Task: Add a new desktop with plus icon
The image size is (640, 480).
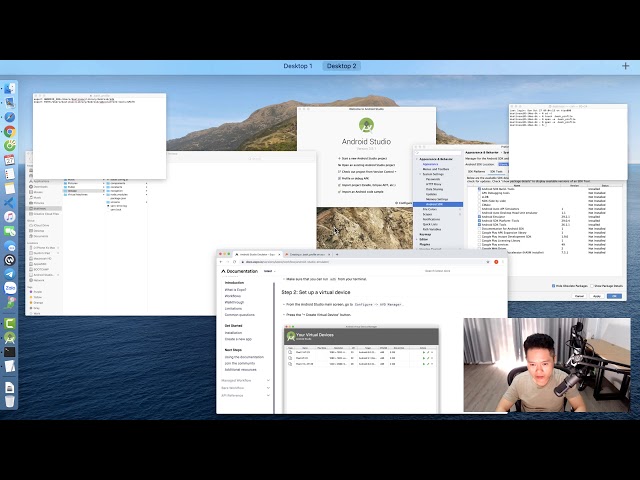Action: pos(626,66)
